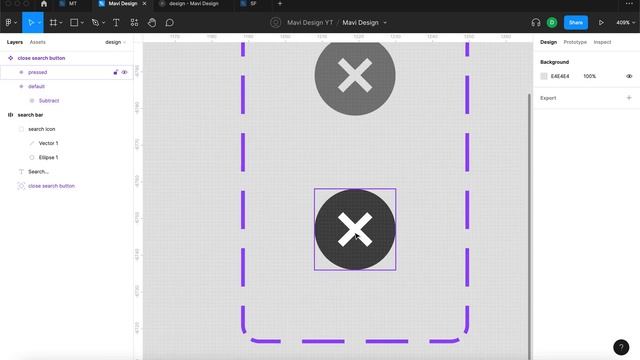Close the Mavi Design tab
The width and height of the screenshot is (640, 360).
coord(144,4)
